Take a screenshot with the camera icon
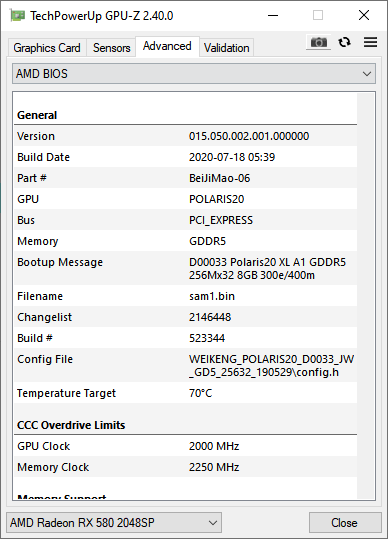Image resolution: width=388 pixels, height=539 pixels. (319, 42)
